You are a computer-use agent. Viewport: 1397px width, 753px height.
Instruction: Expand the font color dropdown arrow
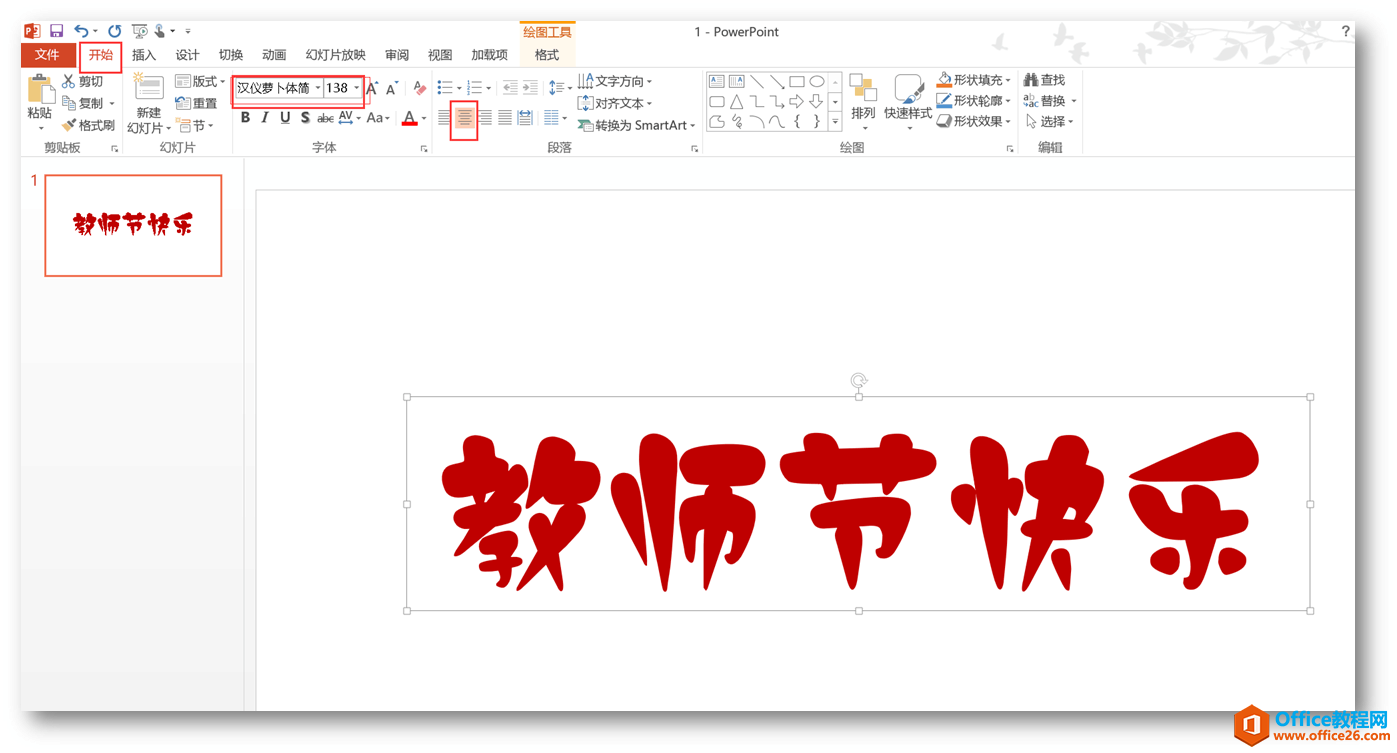424,118
